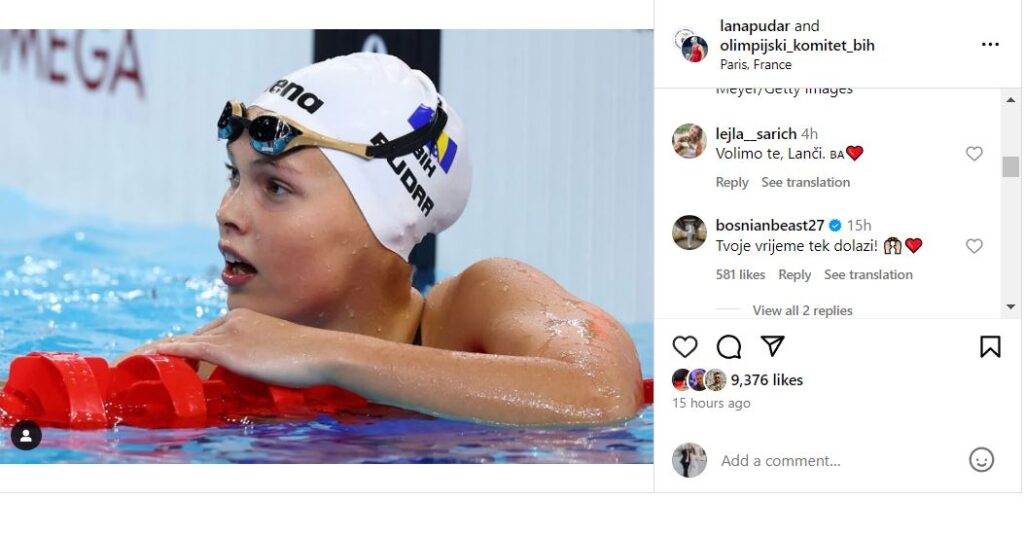The height and width of the screenshot is (536, 1024).
Task: Click the Add a comment field
Action: coord(839,461)
